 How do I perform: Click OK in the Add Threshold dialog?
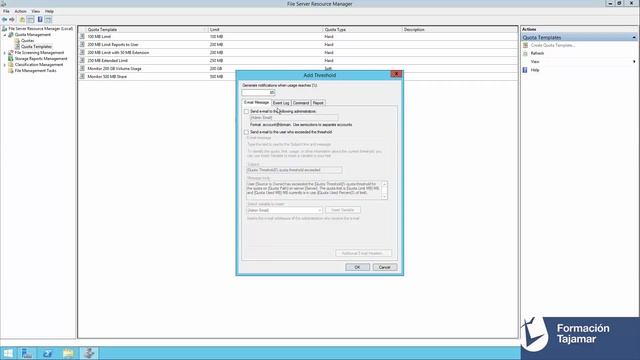click(358, 267)
